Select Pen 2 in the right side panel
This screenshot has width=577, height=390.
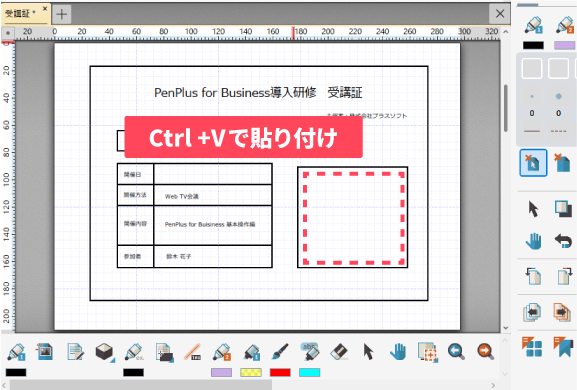[x=564, y=25]
